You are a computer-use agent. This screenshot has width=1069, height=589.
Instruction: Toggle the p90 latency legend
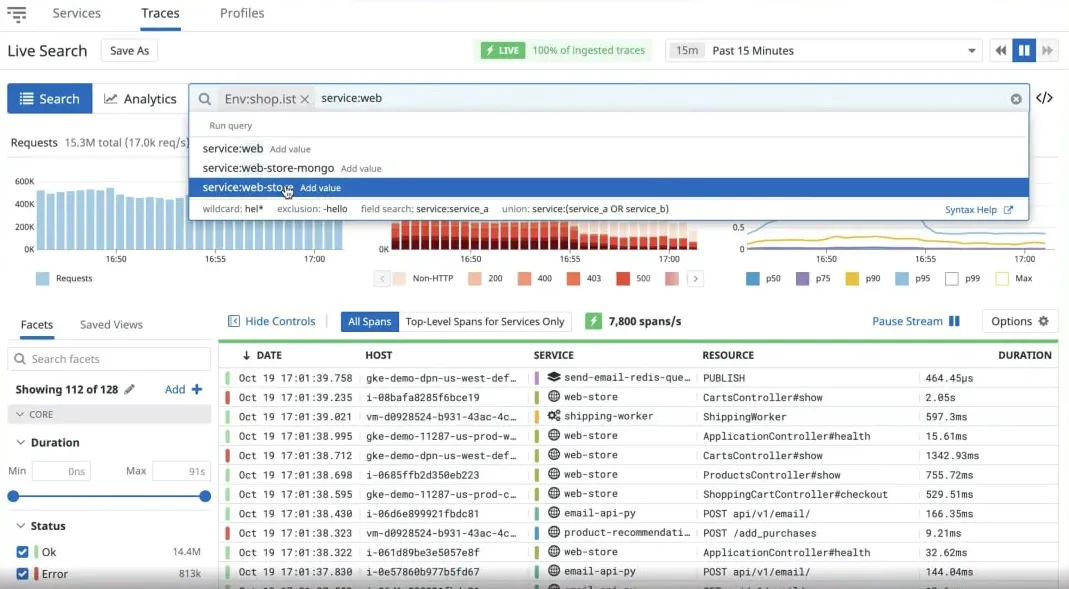[852, 278]
